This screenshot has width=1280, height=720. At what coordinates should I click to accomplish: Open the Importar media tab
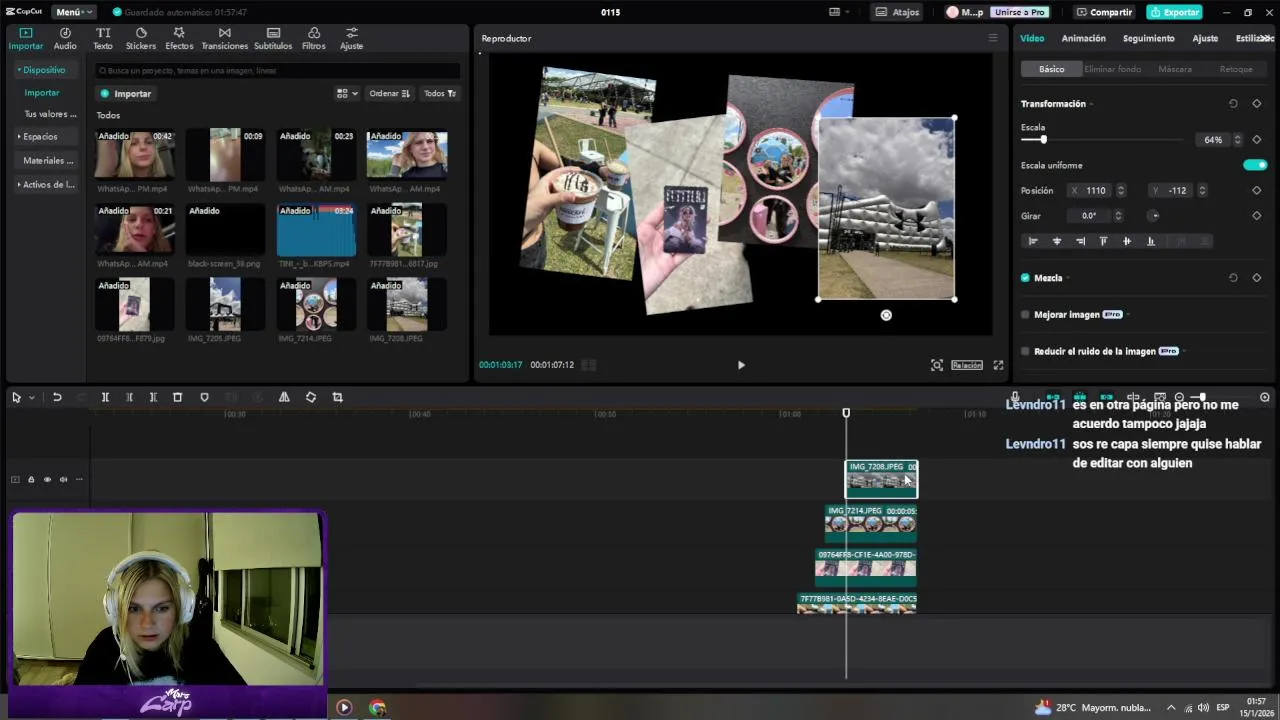26,39
